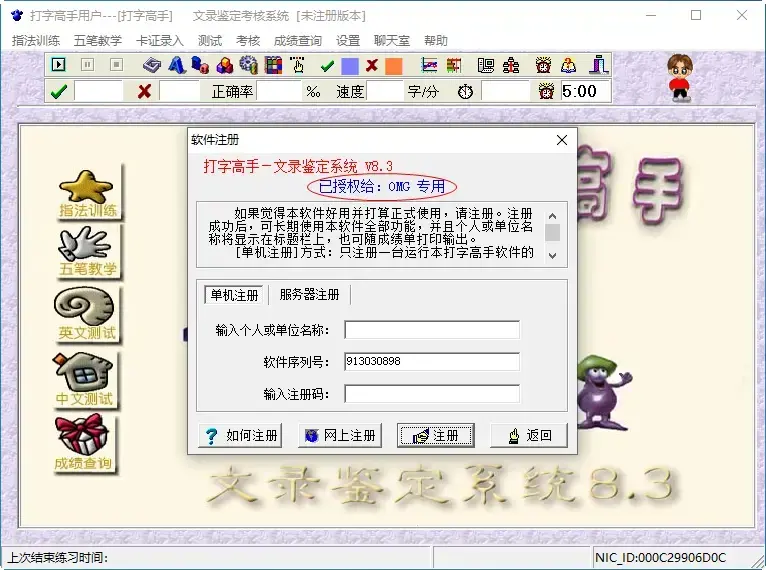Click the stop toolbar button
This screenshot has width=766, height=570.
tap(116, 64)
